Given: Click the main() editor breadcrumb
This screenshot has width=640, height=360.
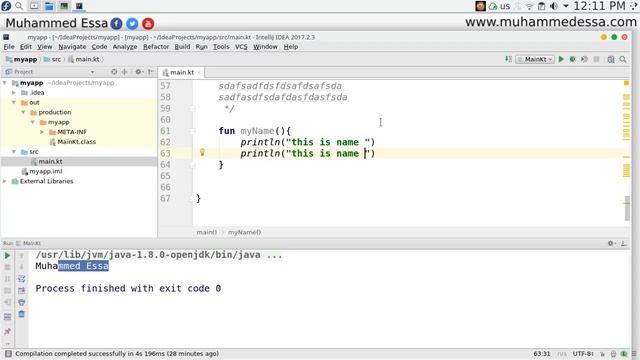Looking at the screenshot, I should (207, 232).
